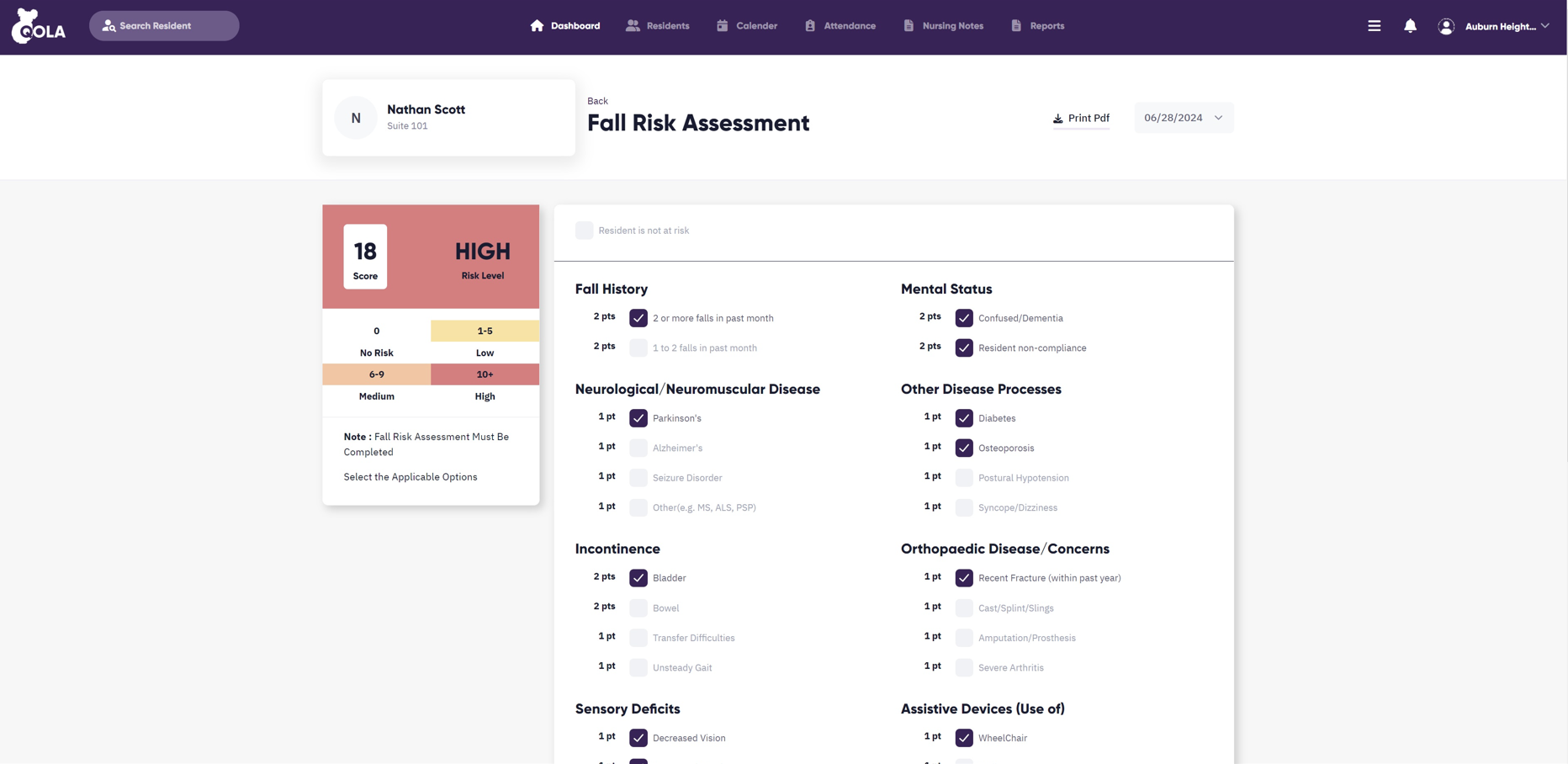Click the Calender icon in navbar
Image resolution: width=1568 pixels, height=764 pixels.
pos(723,26)
